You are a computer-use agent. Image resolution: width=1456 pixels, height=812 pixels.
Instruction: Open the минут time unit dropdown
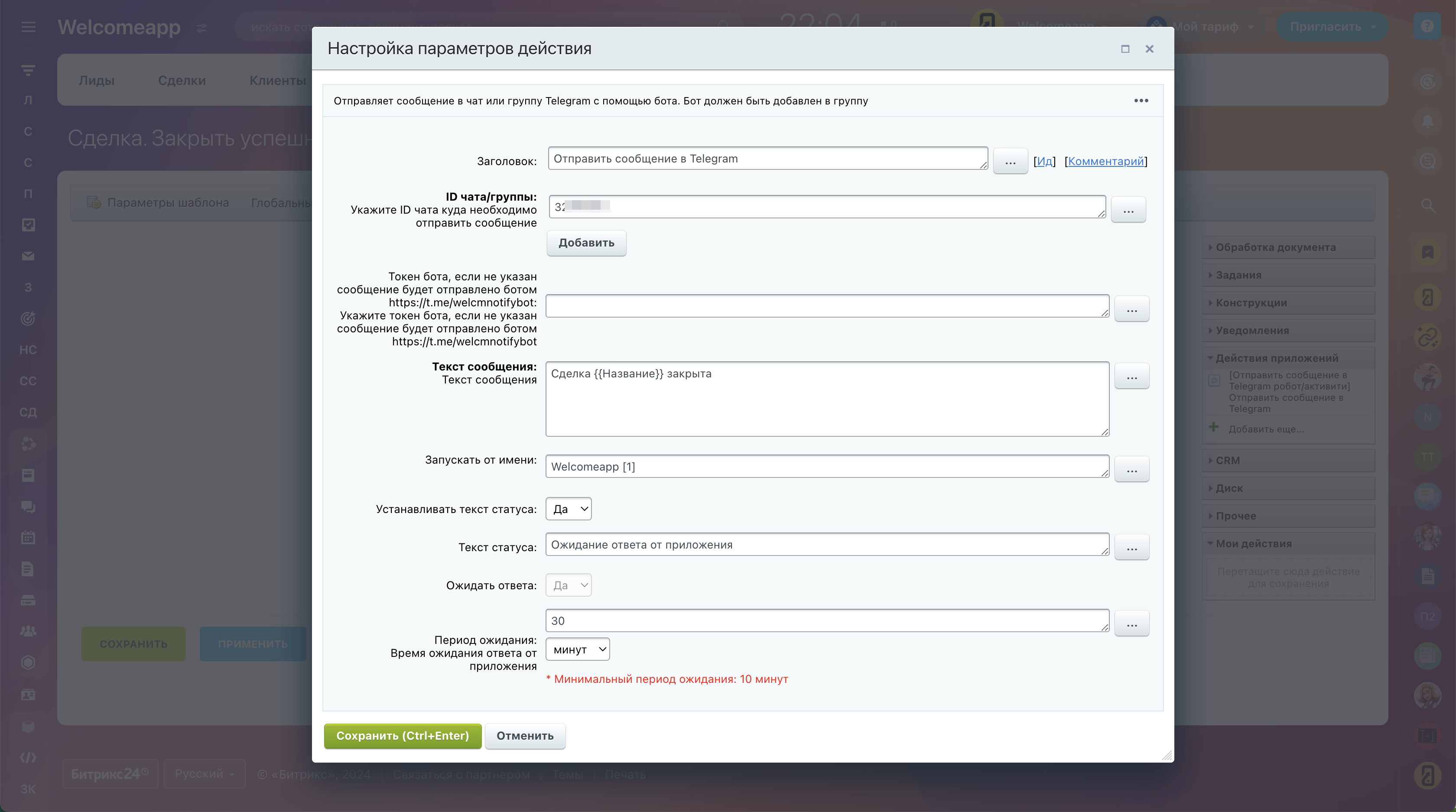[578, 650]
